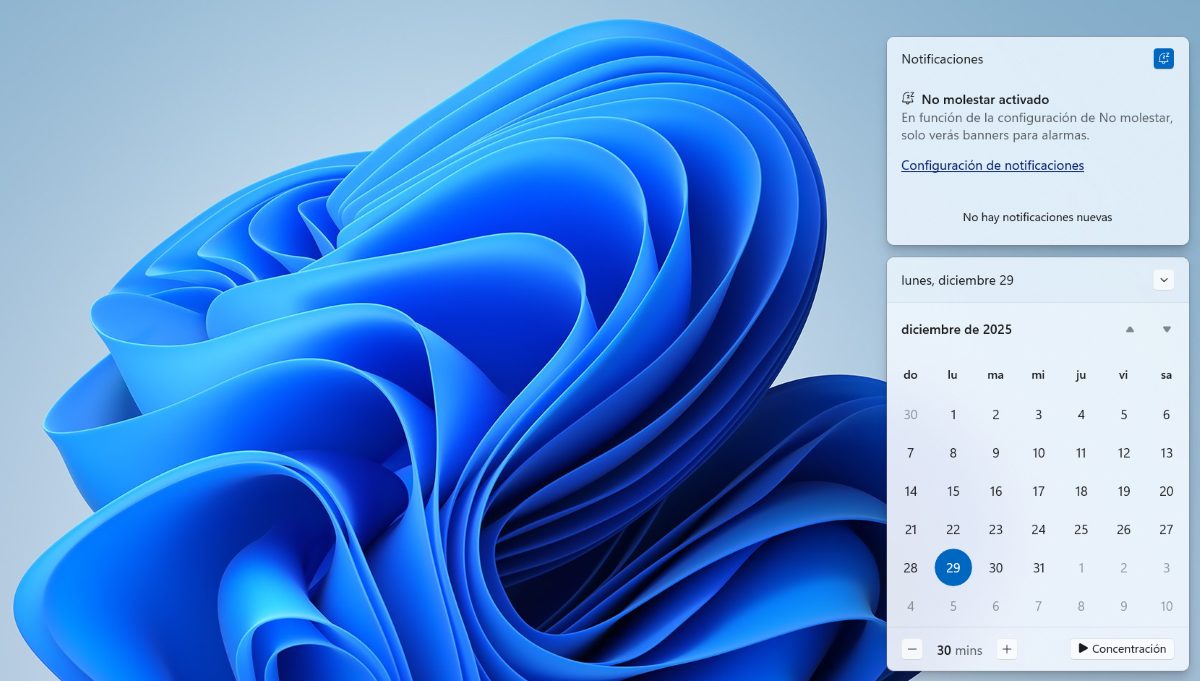Select December 21 in the calendar
Screen dimensions: 1200x681
[911, 530]
